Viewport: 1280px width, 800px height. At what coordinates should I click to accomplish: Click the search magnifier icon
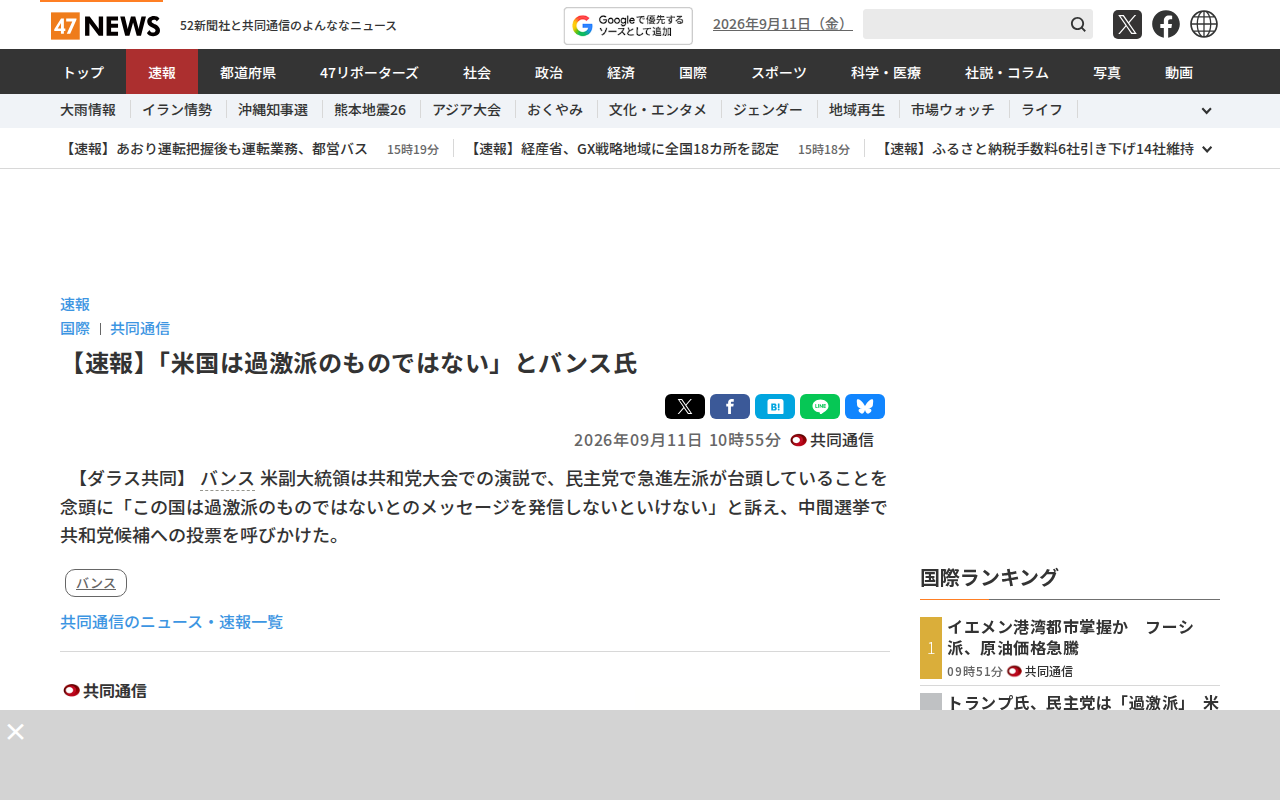point(1078,24)
